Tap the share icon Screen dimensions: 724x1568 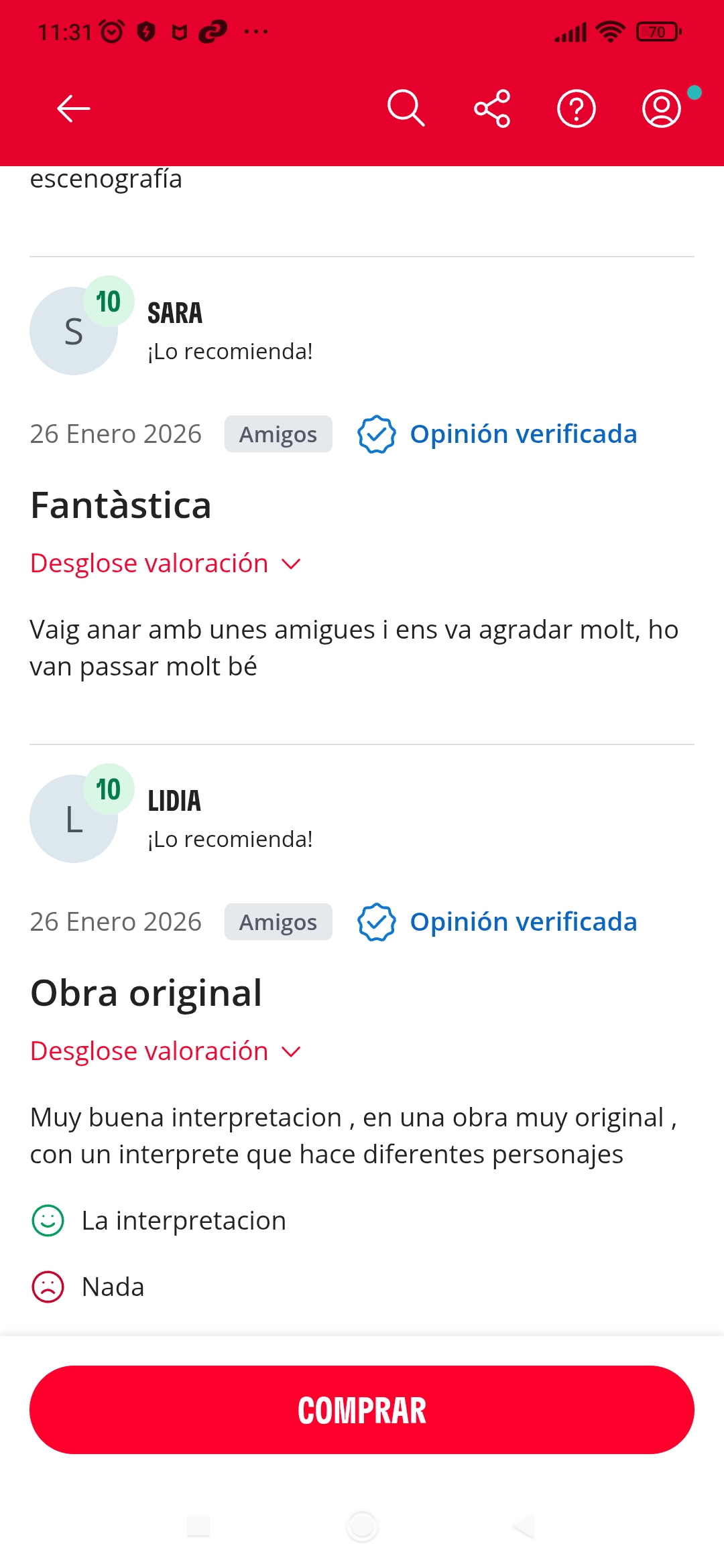[x=492, y=109]
